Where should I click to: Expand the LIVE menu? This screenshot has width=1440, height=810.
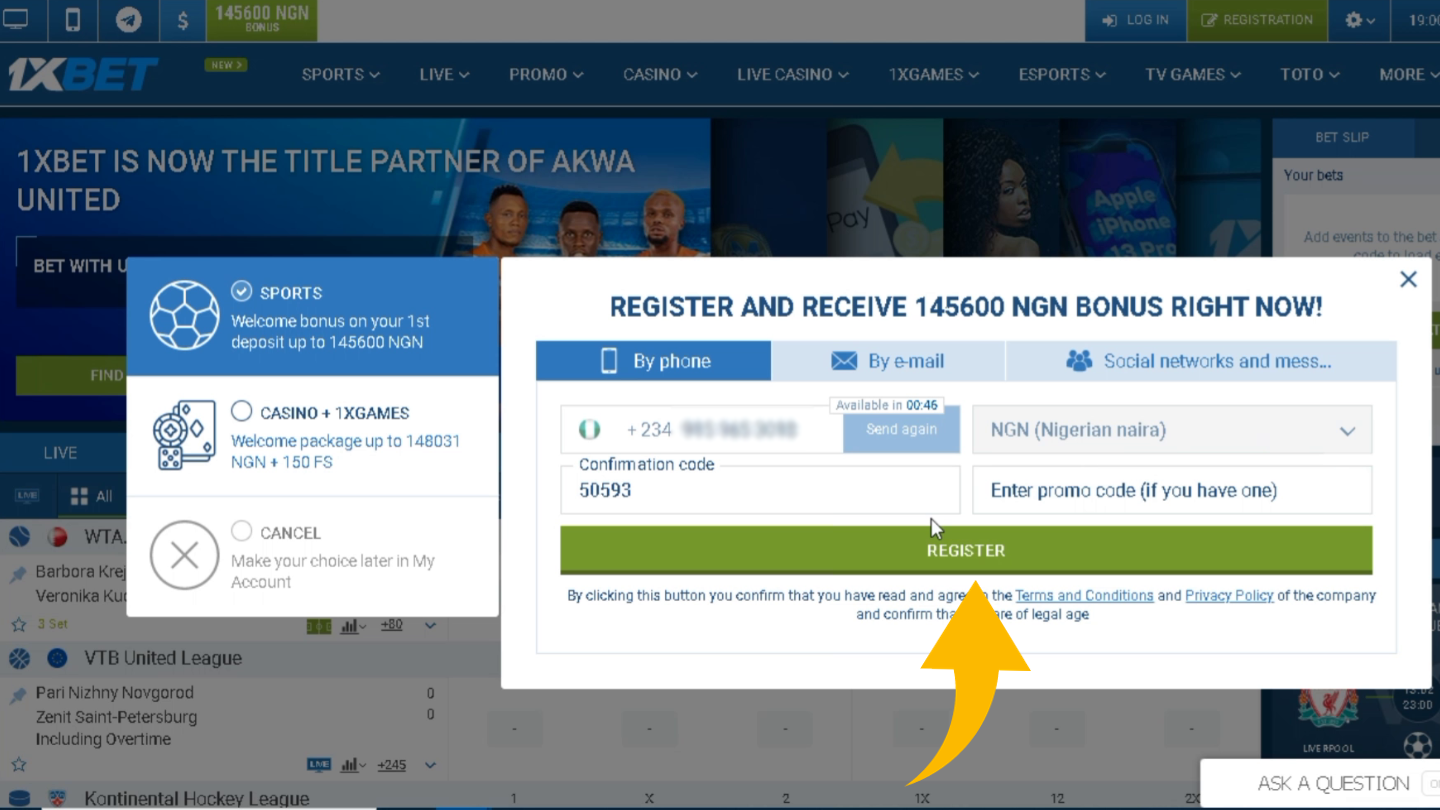(x=444, y=75)
